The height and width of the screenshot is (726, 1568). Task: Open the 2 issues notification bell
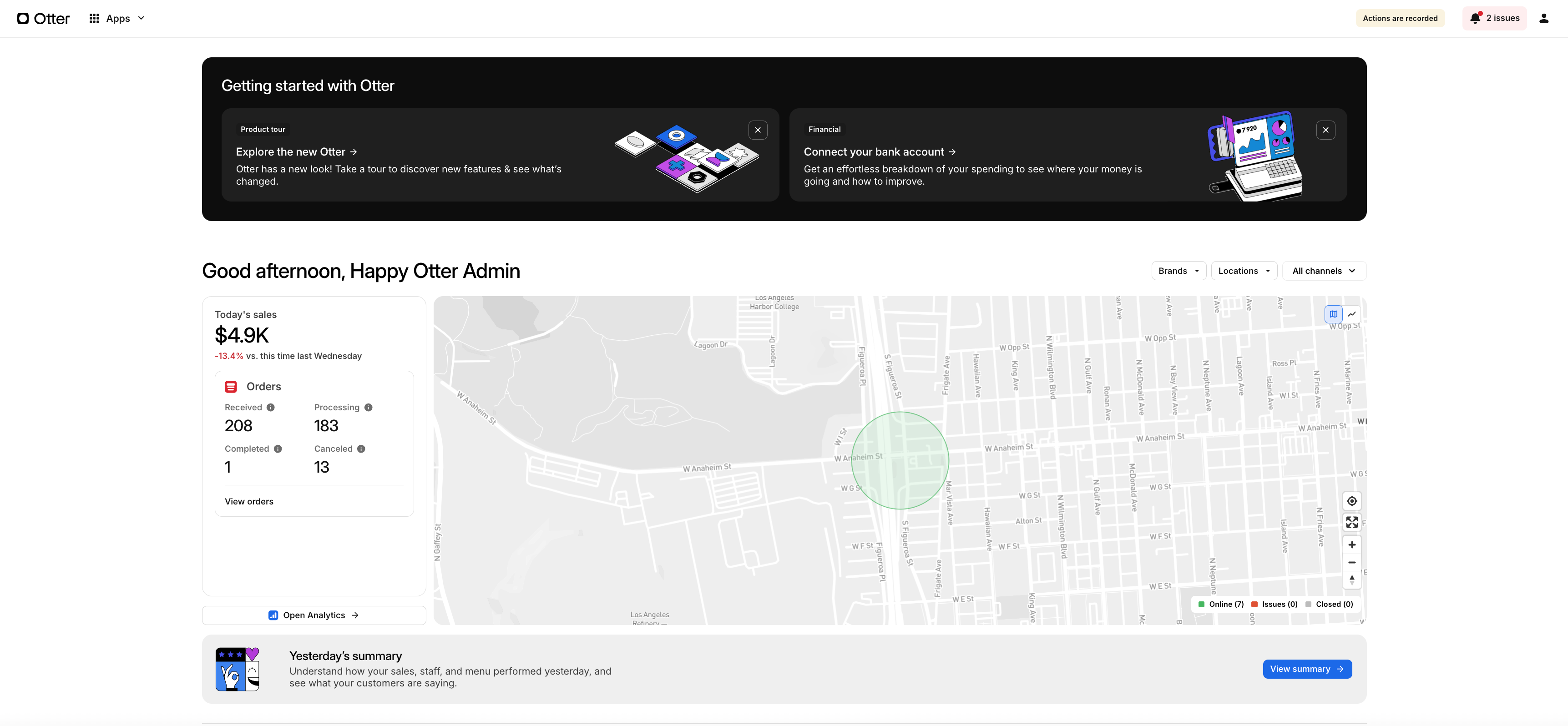[x=1494, y=18]
